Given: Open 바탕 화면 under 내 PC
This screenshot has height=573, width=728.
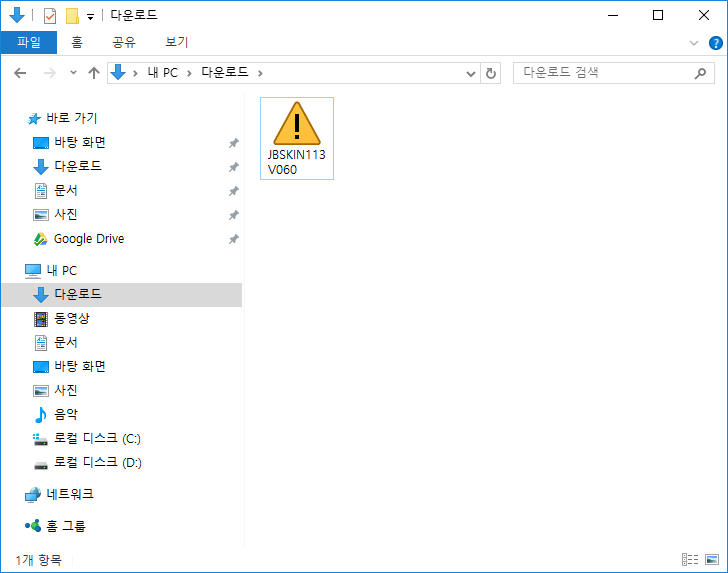Looking at the screenshot, I should coord(80,366).
